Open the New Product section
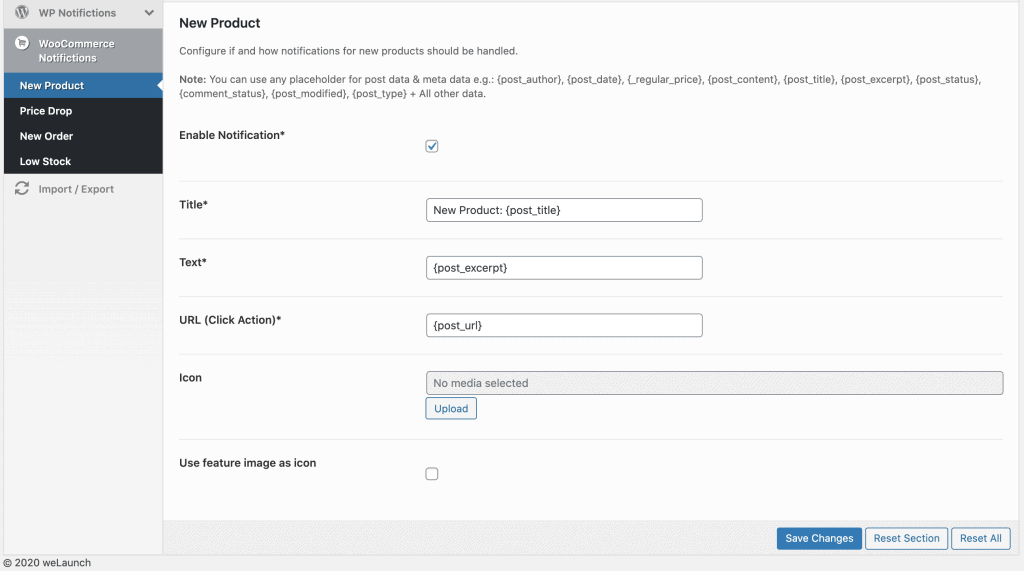The height and width of the screenshot is (571, 1024). 52,86
